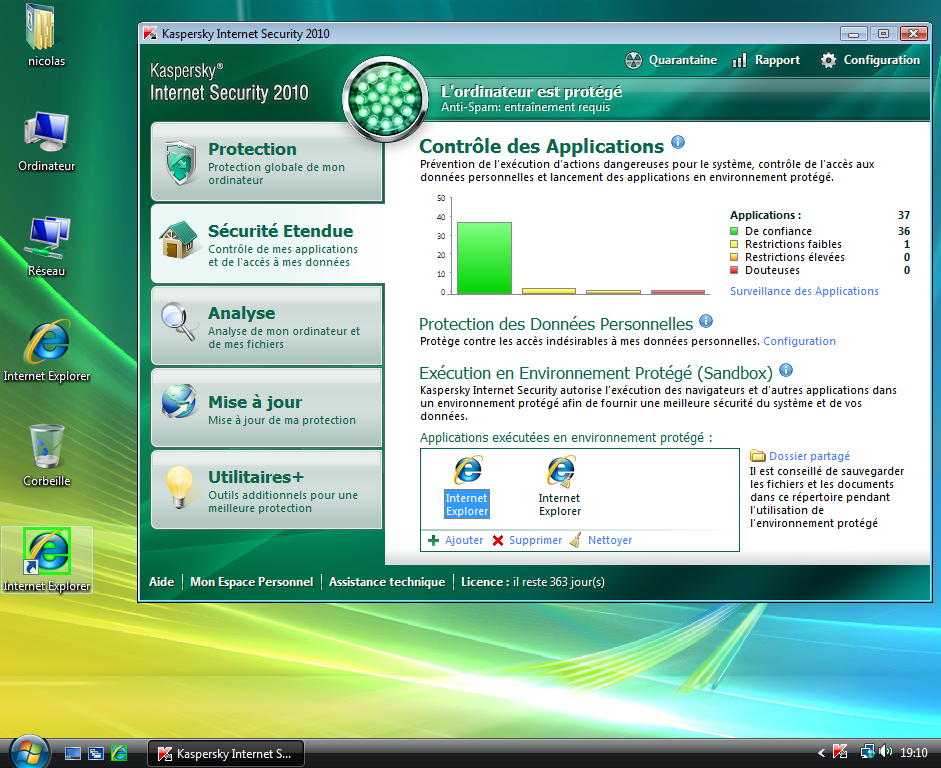Click the yellow Restrictions faibles legend swatch
941x768 pixels.
(x=734, y=244)
